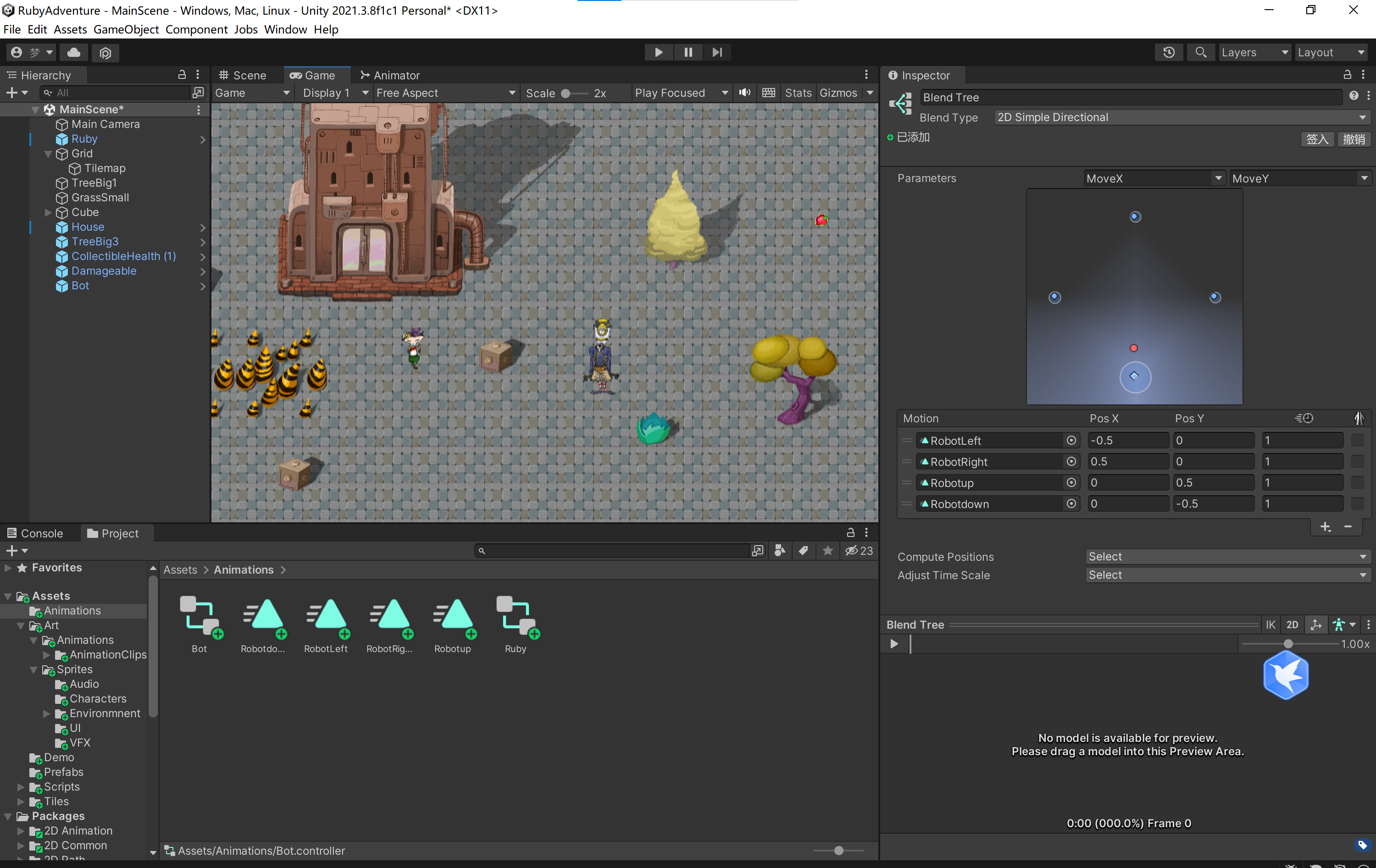Screen dimensions: 1376x868
Task: Open the Console tab
Action: pos(35,533)
